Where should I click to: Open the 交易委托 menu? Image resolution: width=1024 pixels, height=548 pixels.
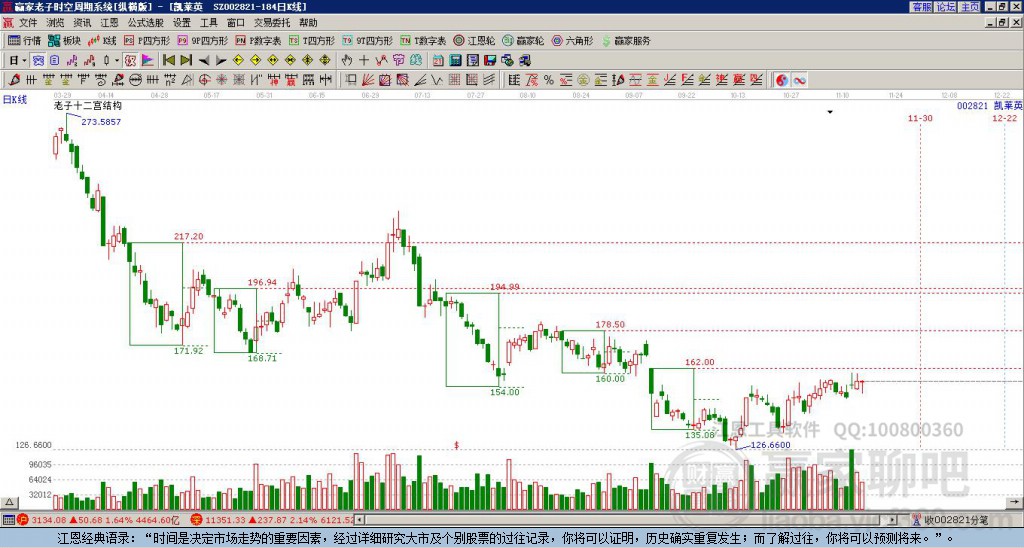point(272,23)
